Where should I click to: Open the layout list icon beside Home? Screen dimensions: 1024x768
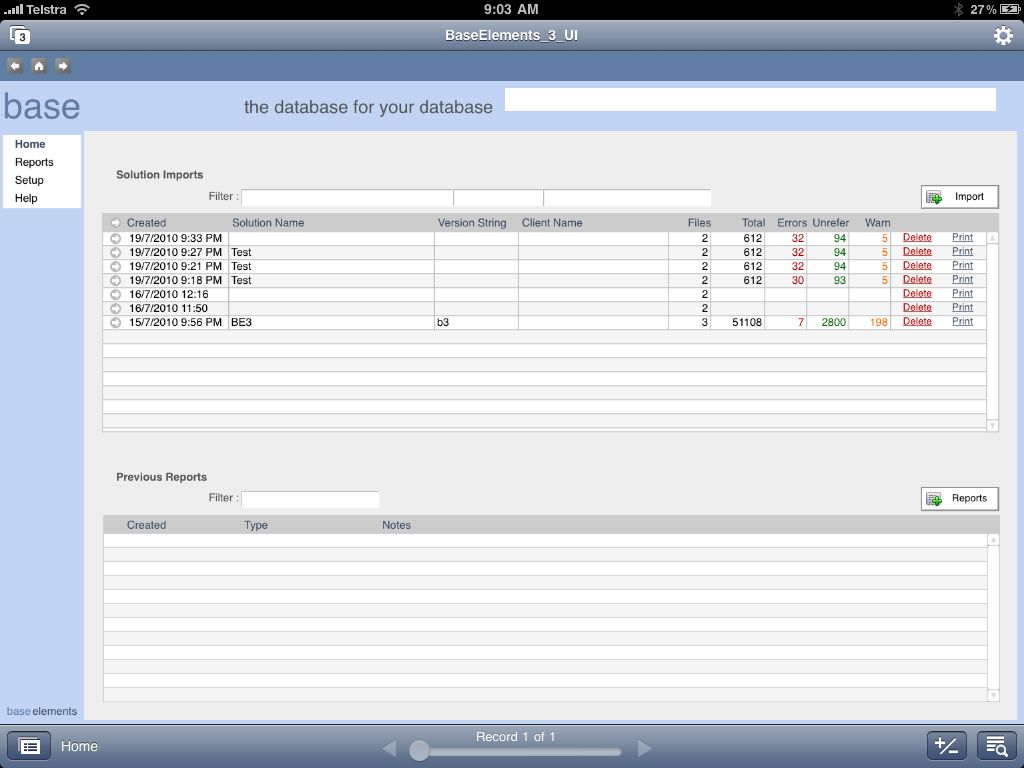click(29, 746)
